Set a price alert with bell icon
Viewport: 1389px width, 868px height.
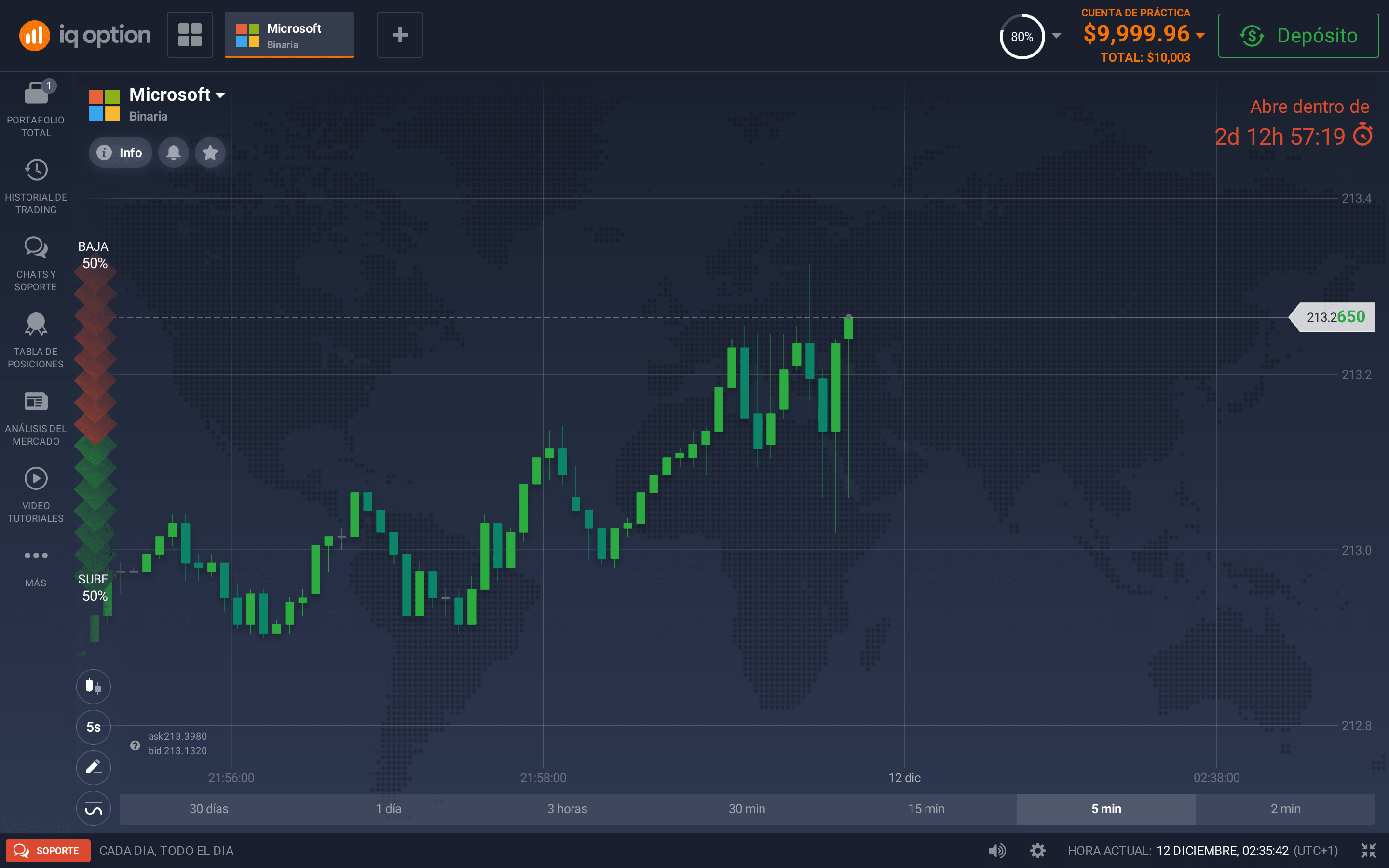tap(173, 152)
